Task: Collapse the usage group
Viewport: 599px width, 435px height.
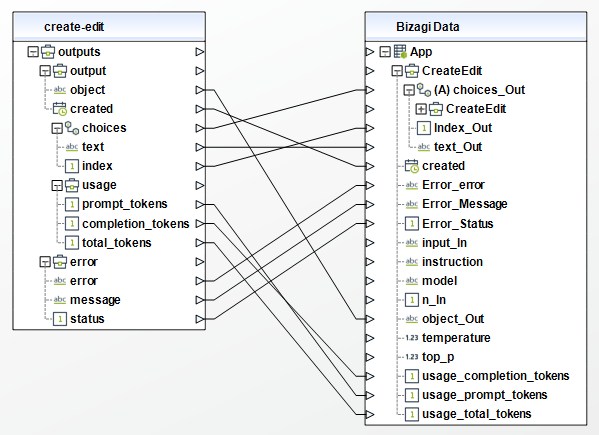Action: coord(57,185)
